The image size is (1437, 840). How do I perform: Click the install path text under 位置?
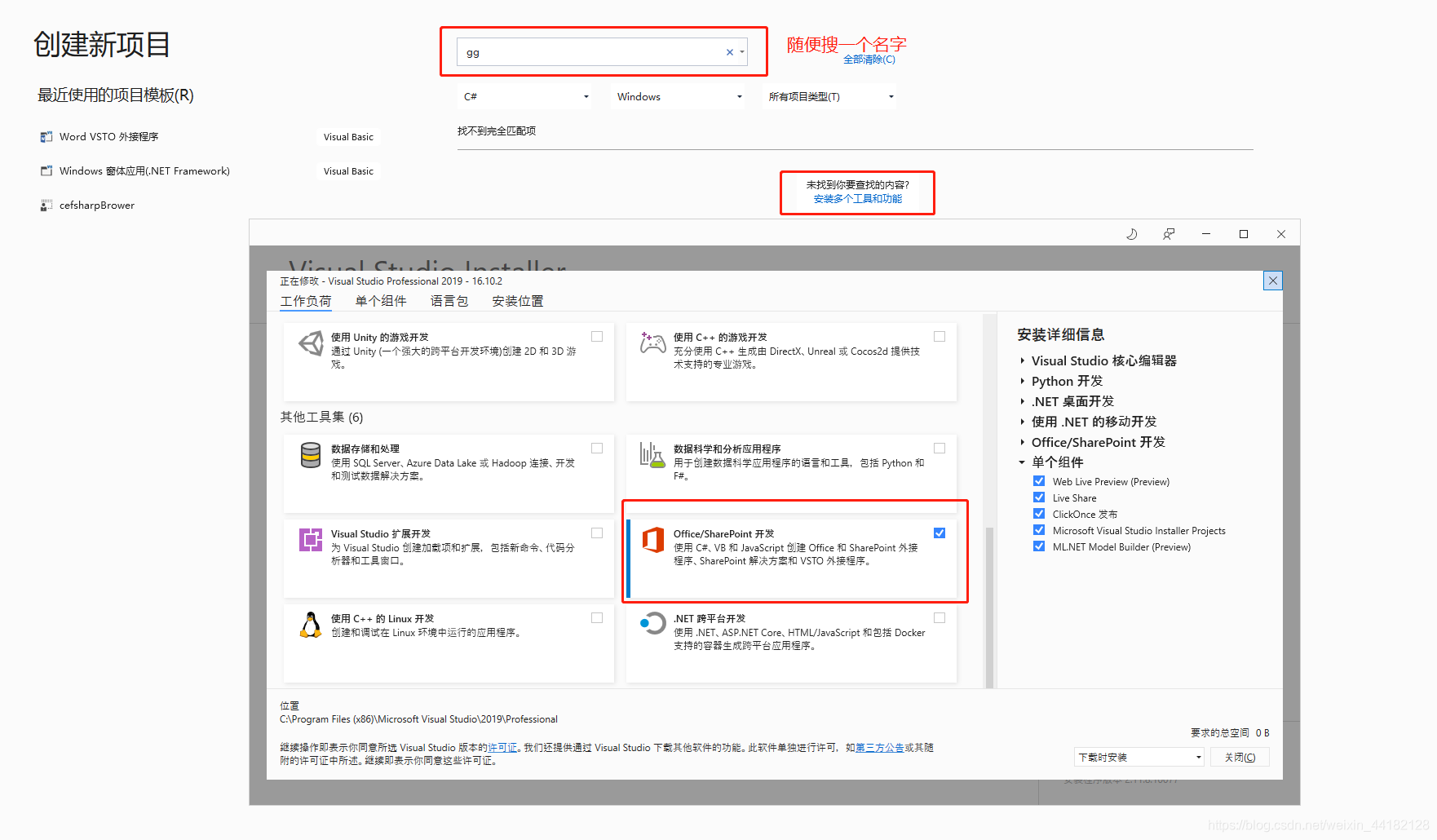(418, 719)
